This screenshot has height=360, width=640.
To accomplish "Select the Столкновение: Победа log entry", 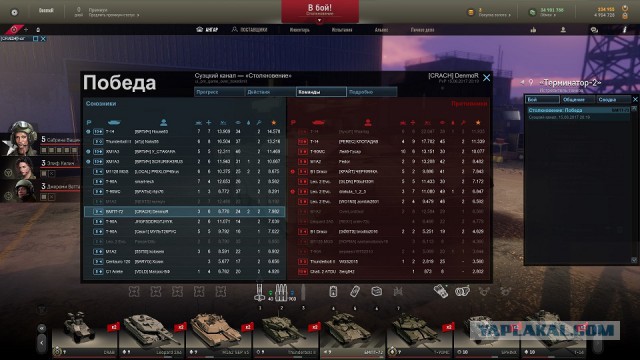I will tap(578, 113).
